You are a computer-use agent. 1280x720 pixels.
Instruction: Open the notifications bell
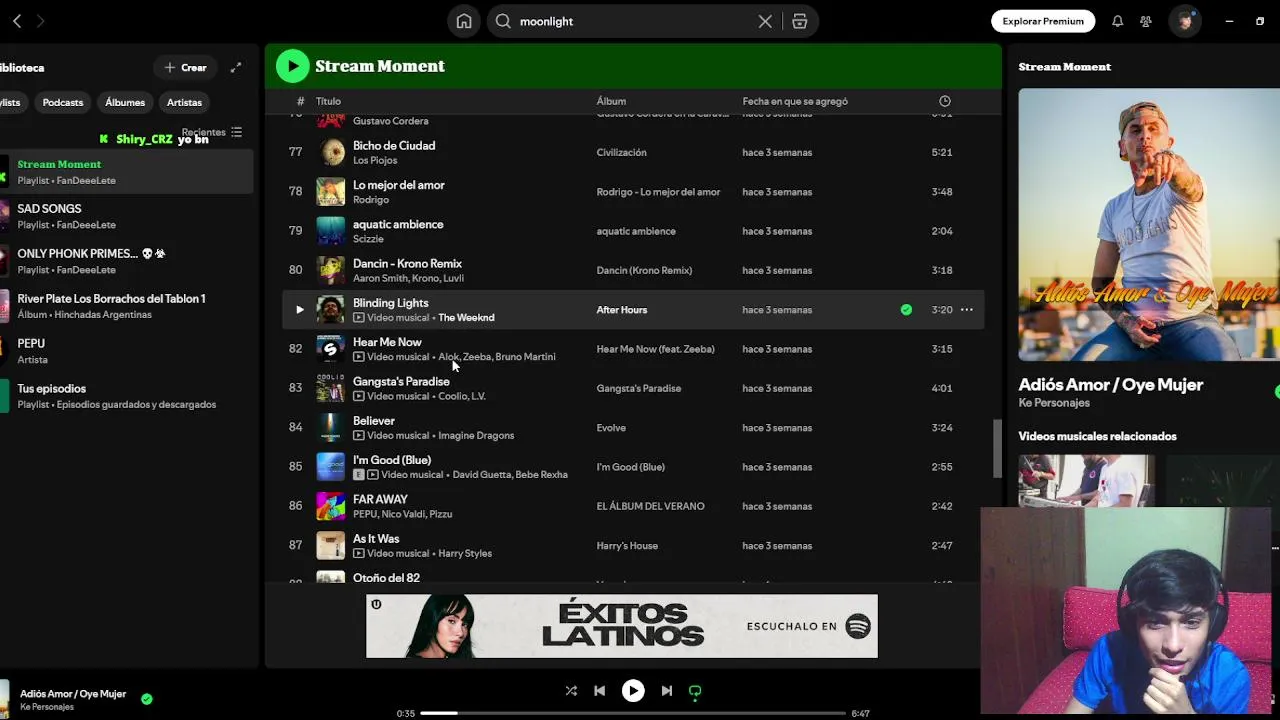point(1118,21)
